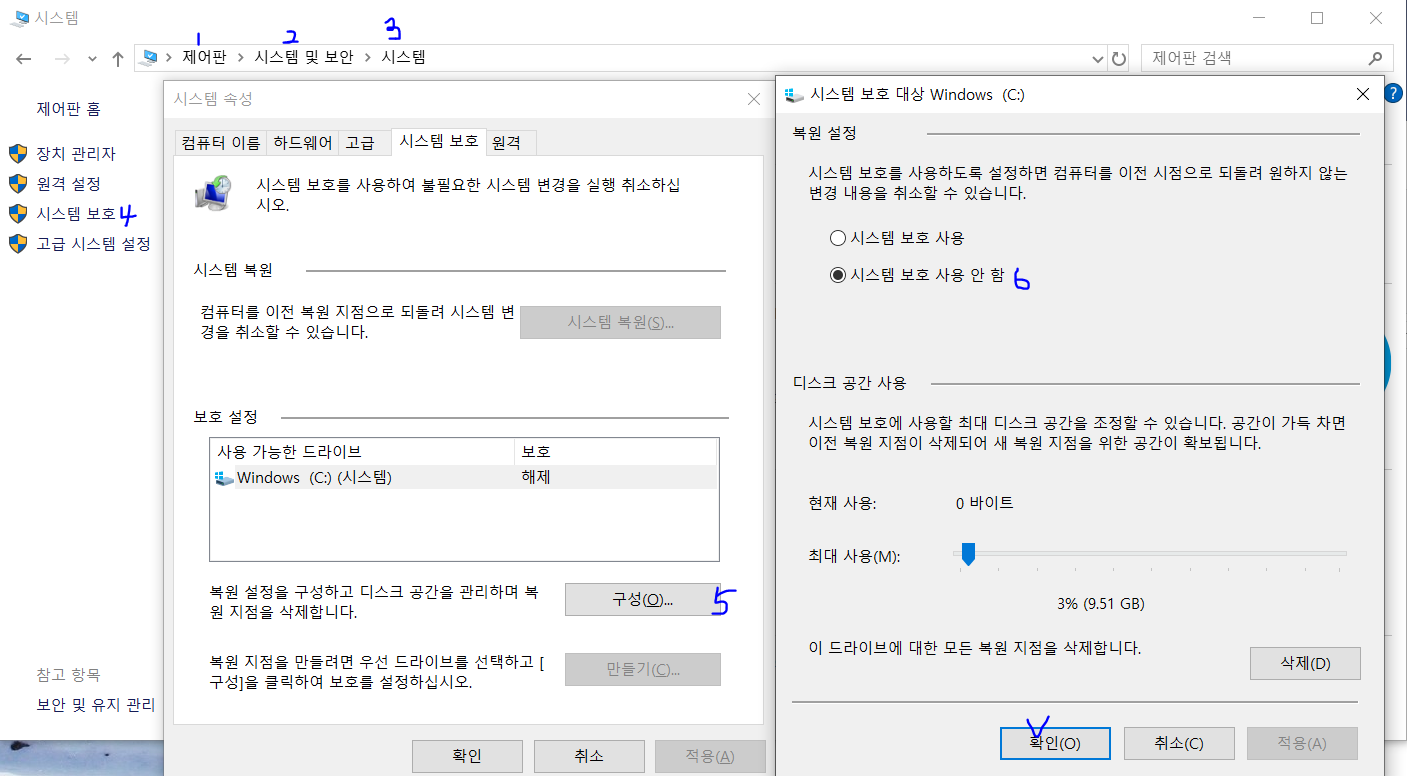
Task: Click 취소 in 시스템 속성 dialog
Action: [589, 756]
